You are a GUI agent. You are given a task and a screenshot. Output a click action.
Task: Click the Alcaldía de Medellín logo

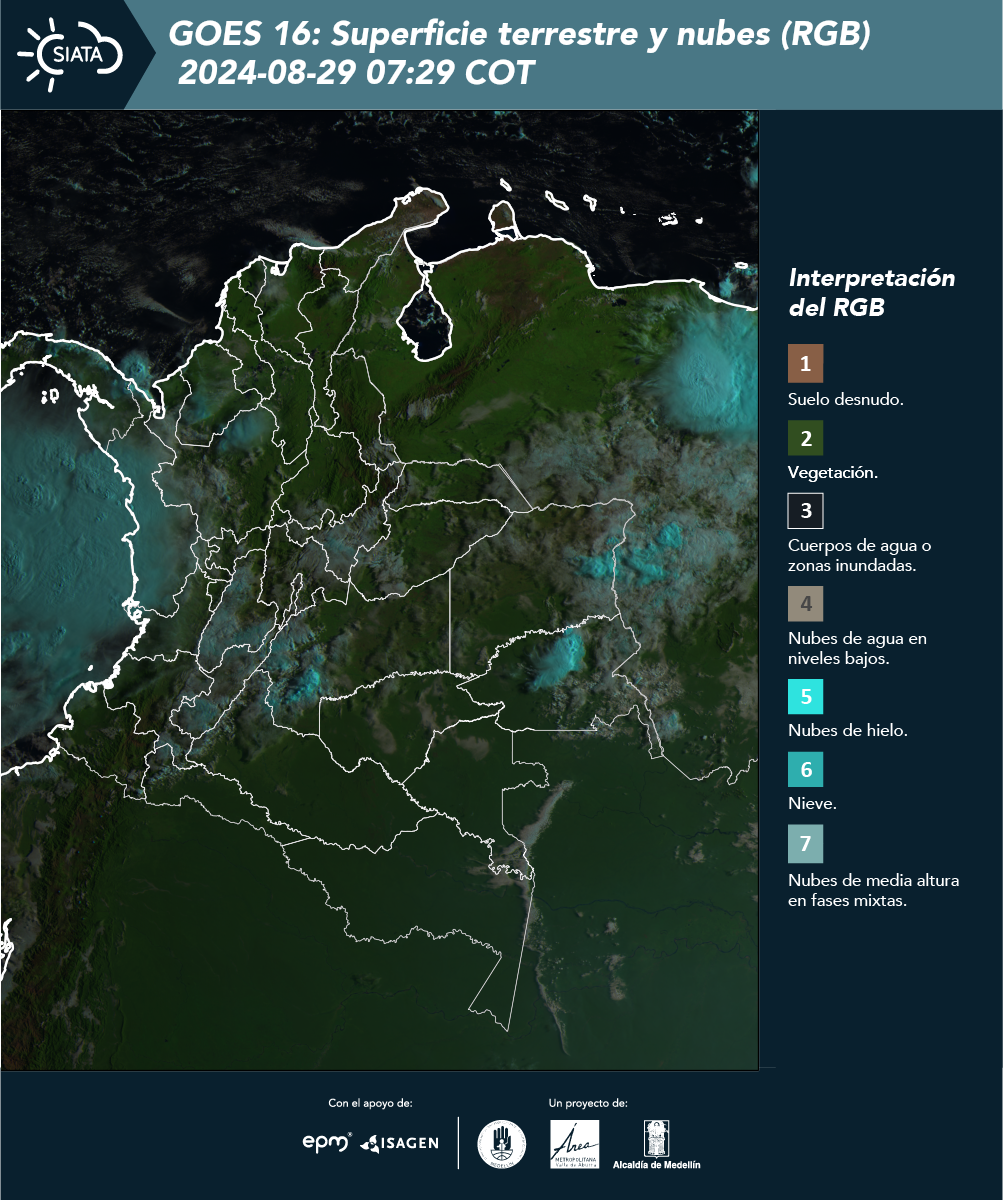(656, 1144)
